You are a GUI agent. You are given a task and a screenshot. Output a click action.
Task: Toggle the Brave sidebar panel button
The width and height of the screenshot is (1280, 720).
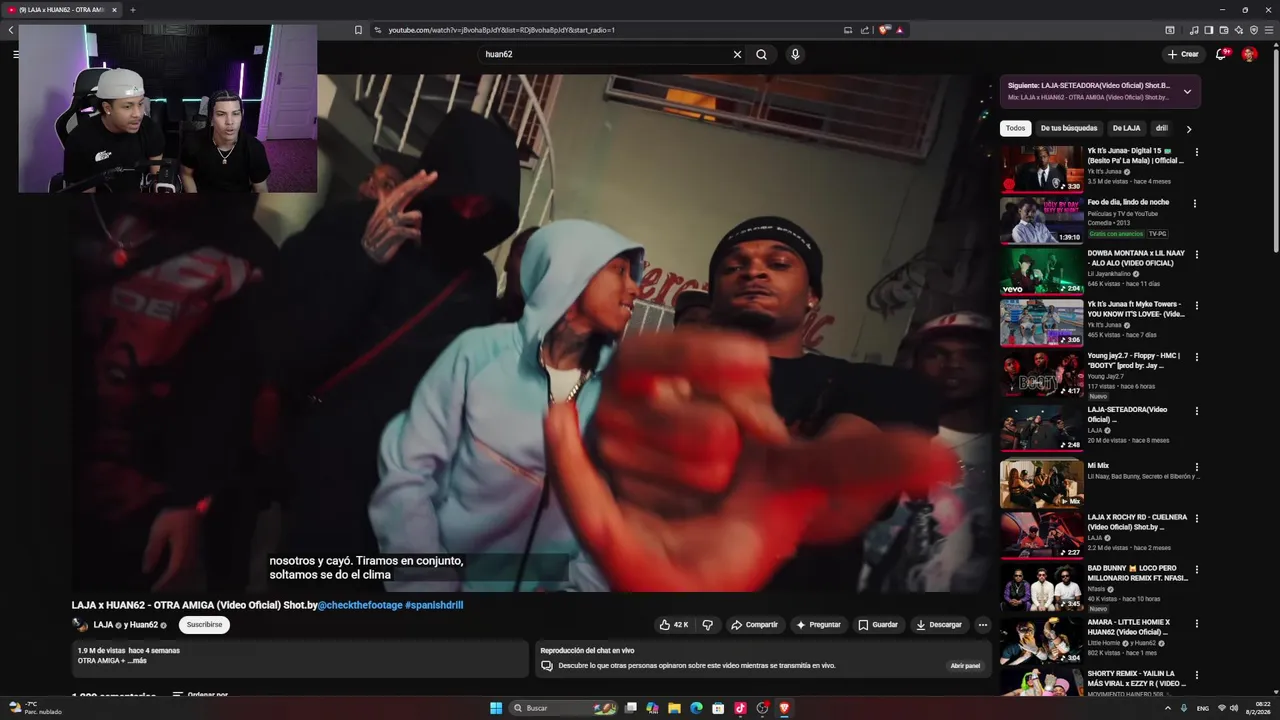pyautogui.click(x=1209, y=30)
